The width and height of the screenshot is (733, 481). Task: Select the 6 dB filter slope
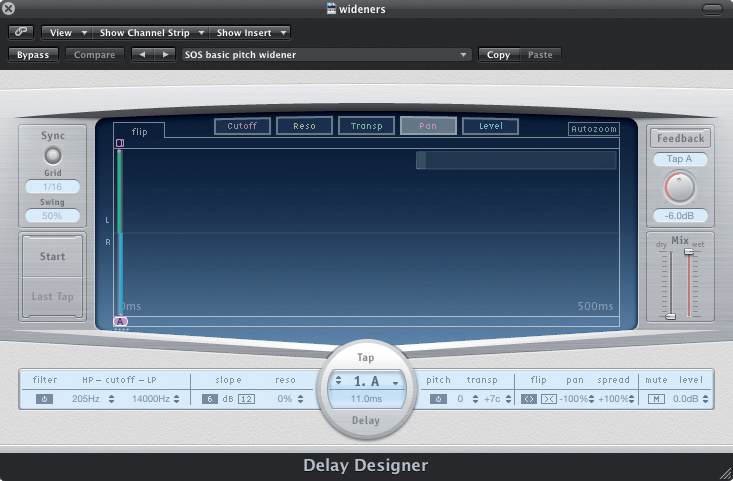coord(210,399)
